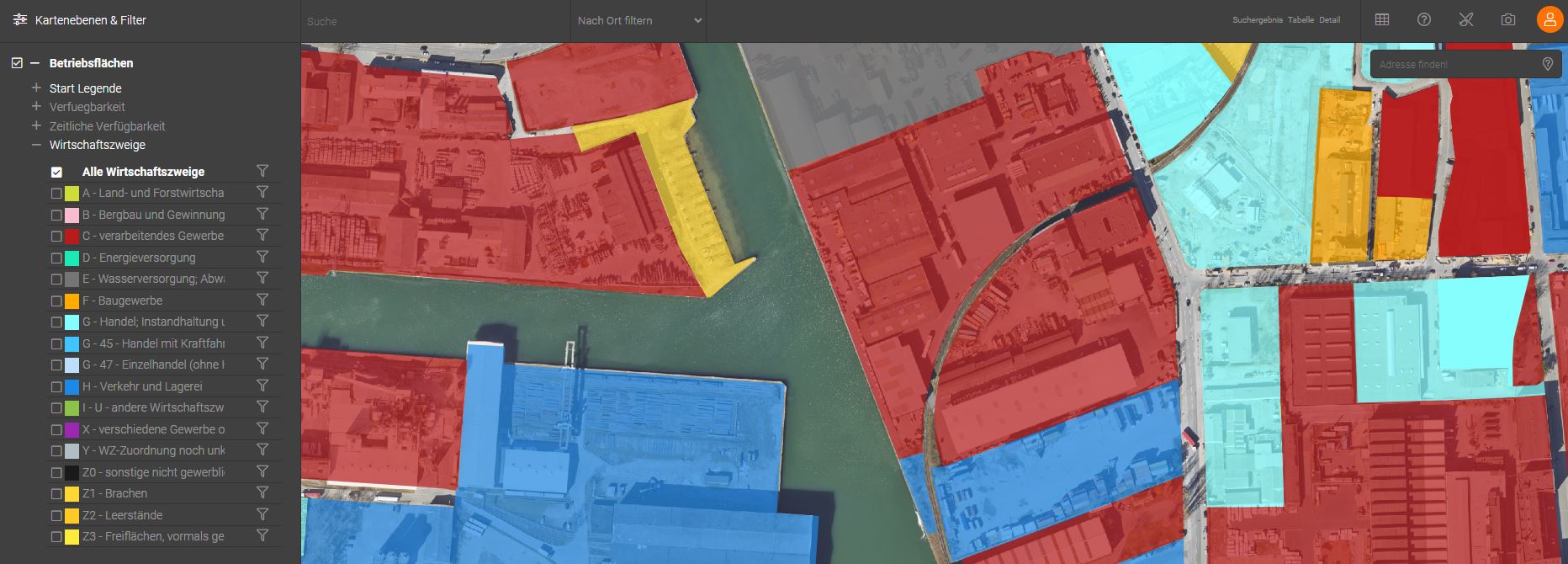Click the address location pin icon
Screen dimensions: 1568x564
(x=1547, y=64)
